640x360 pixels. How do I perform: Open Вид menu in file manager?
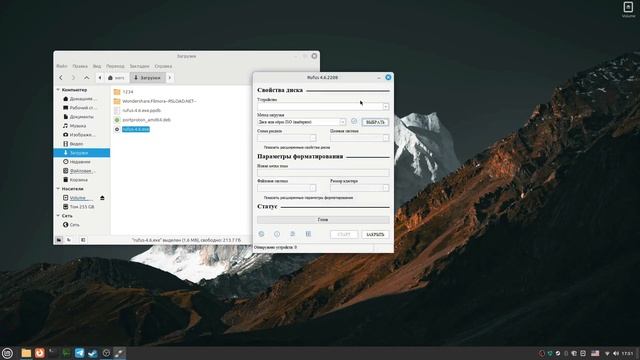click(97, 66)
